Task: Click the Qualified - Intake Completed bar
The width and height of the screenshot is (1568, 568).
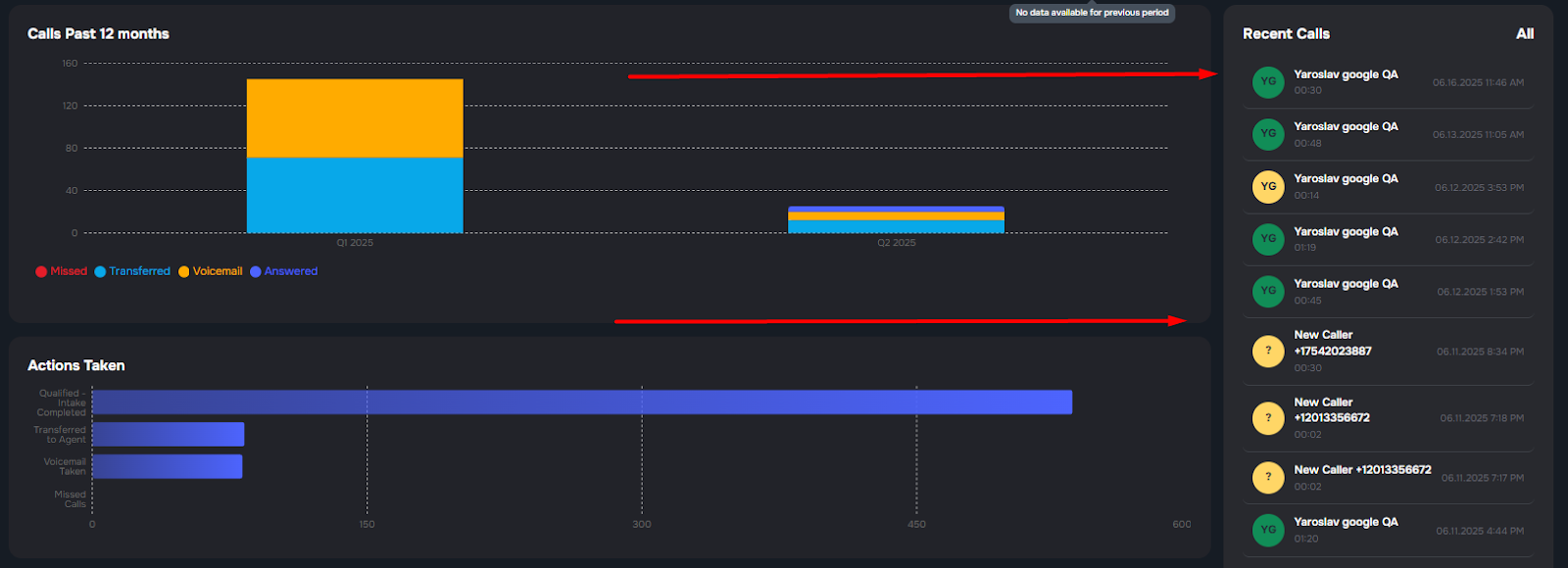Action: click(x=582, y=402)
